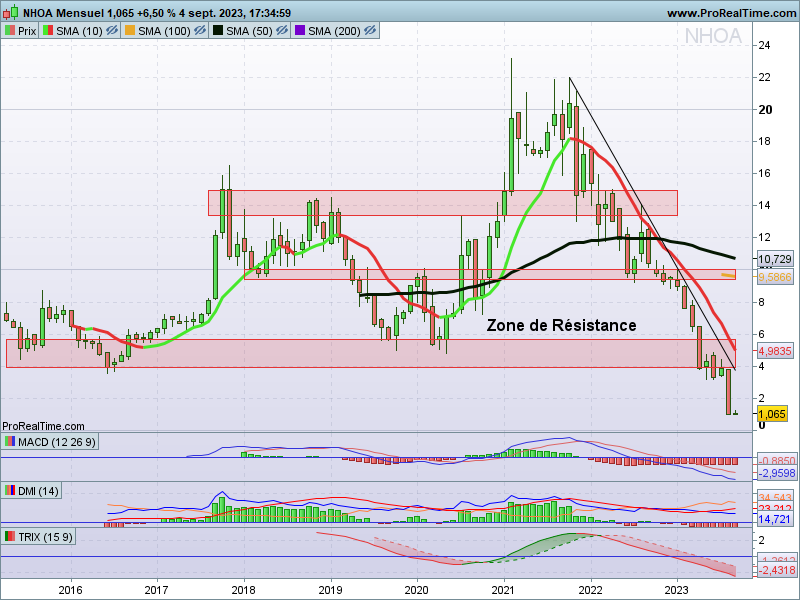Select the black descending trendline
The image size is (800, 600).
tap(652, 223)
